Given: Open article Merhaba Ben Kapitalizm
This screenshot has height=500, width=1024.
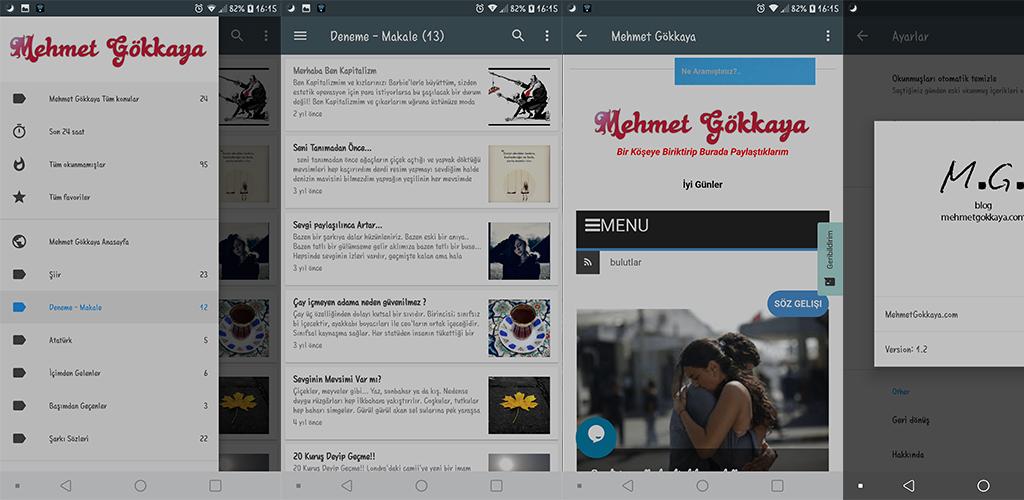Looking at the screenshot, I should [422, 94].
